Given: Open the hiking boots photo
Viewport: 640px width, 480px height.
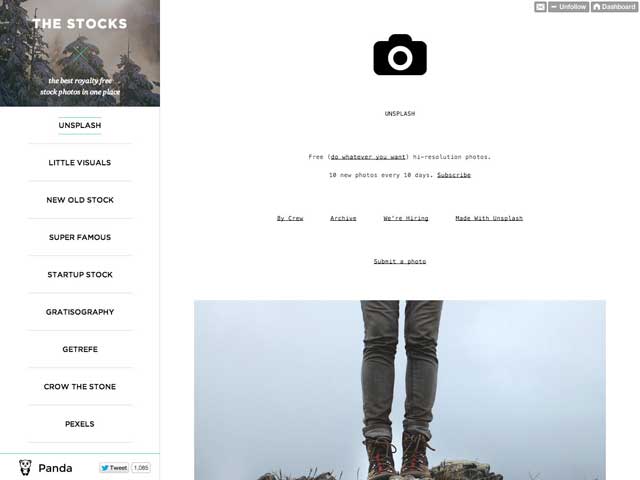Looking at the screenshot, I should click(400, 390).
